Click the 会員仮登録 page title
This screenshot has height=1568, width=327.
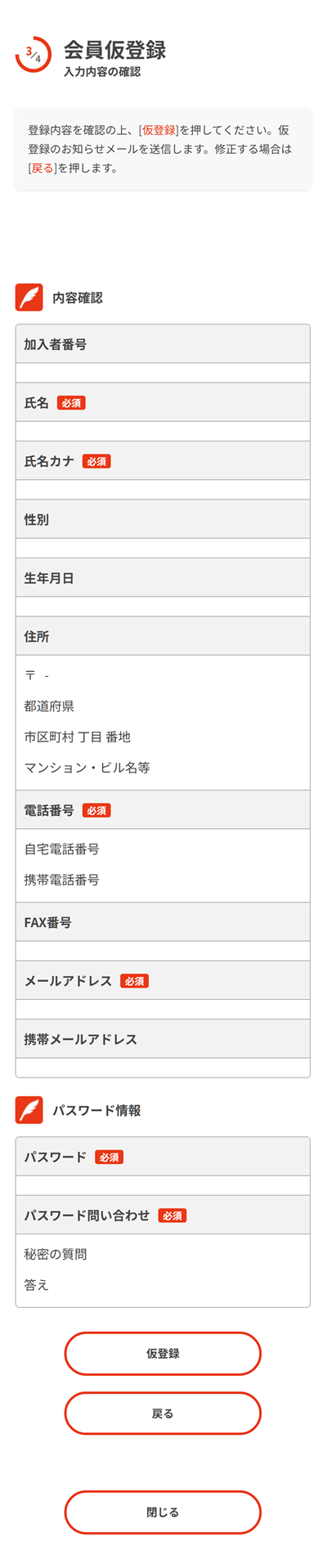[x=115, y=50]
